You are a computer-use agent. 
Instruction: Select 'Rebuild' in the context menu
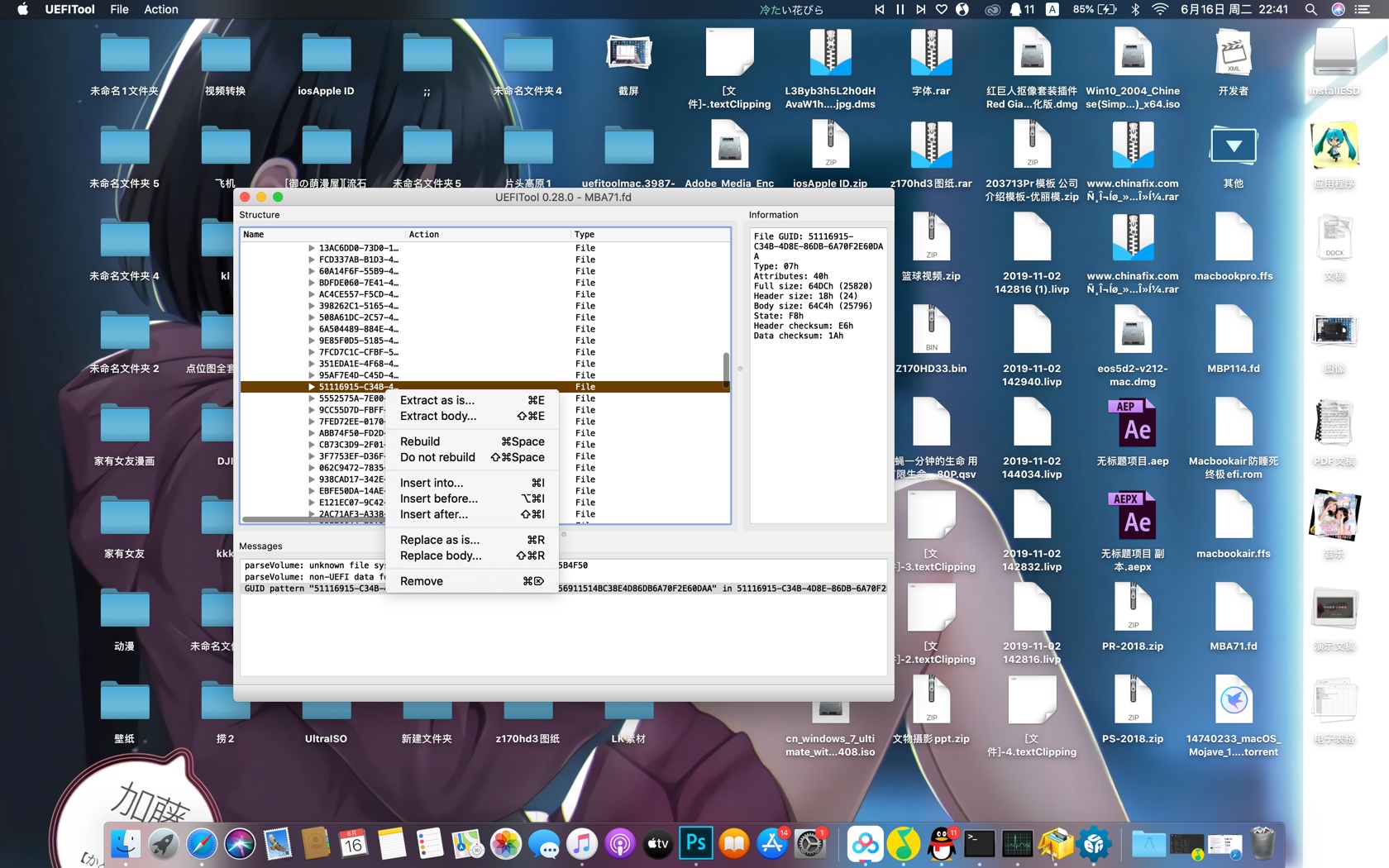point(471,441)
